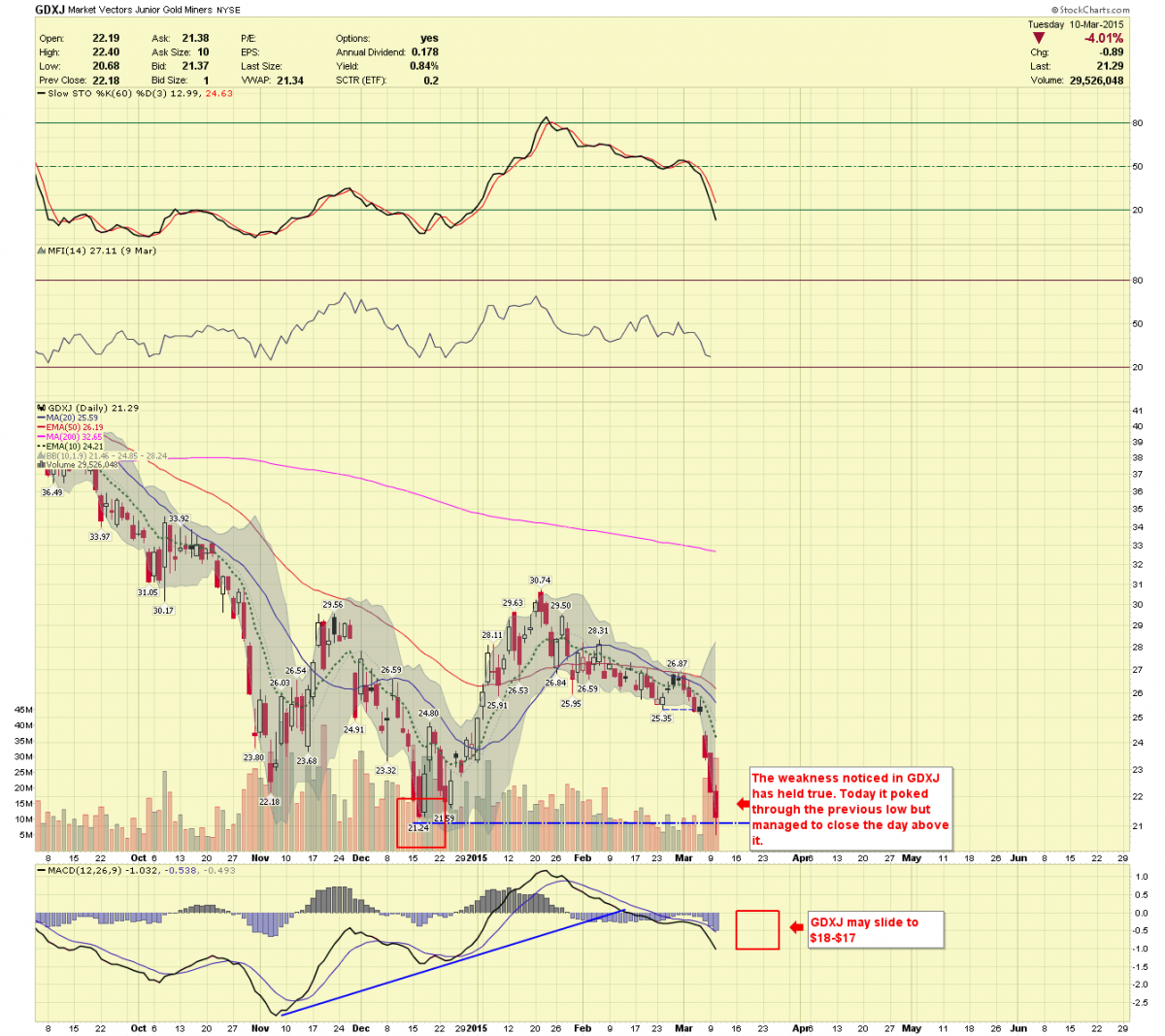Viewport: 1165px width, 1036px height.
Task: Select the 'MFI(14) 27.11 (9 Mar)' legend
Action: click(102, 251)
